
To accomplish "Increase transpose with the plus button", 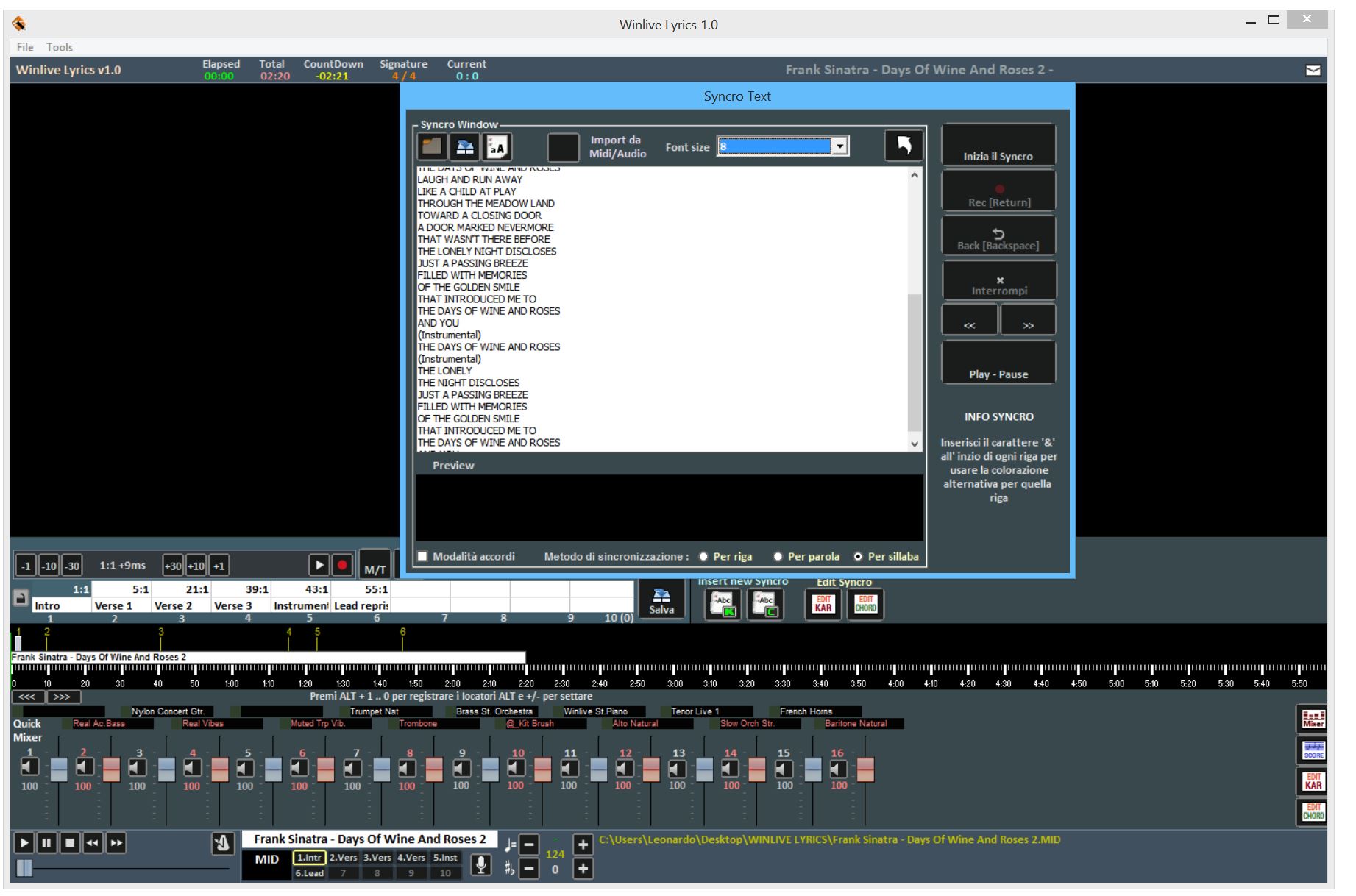I will (x=583, y=869).
